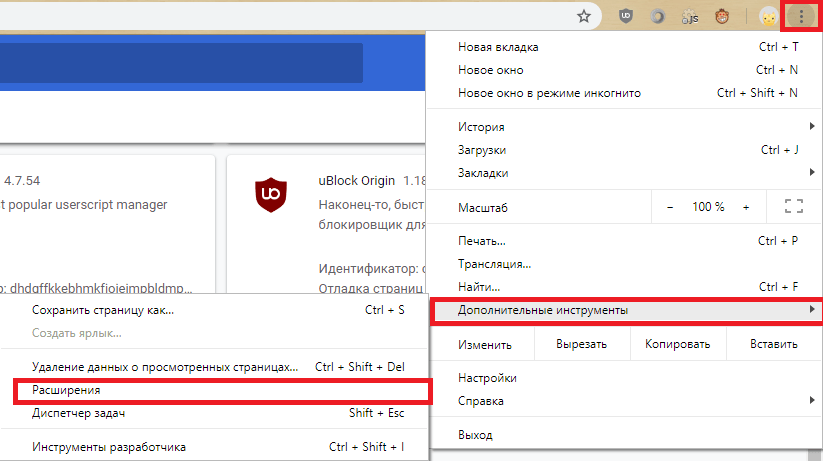
Task: Click the 100 % zoom value
Action: click(708, 207)
